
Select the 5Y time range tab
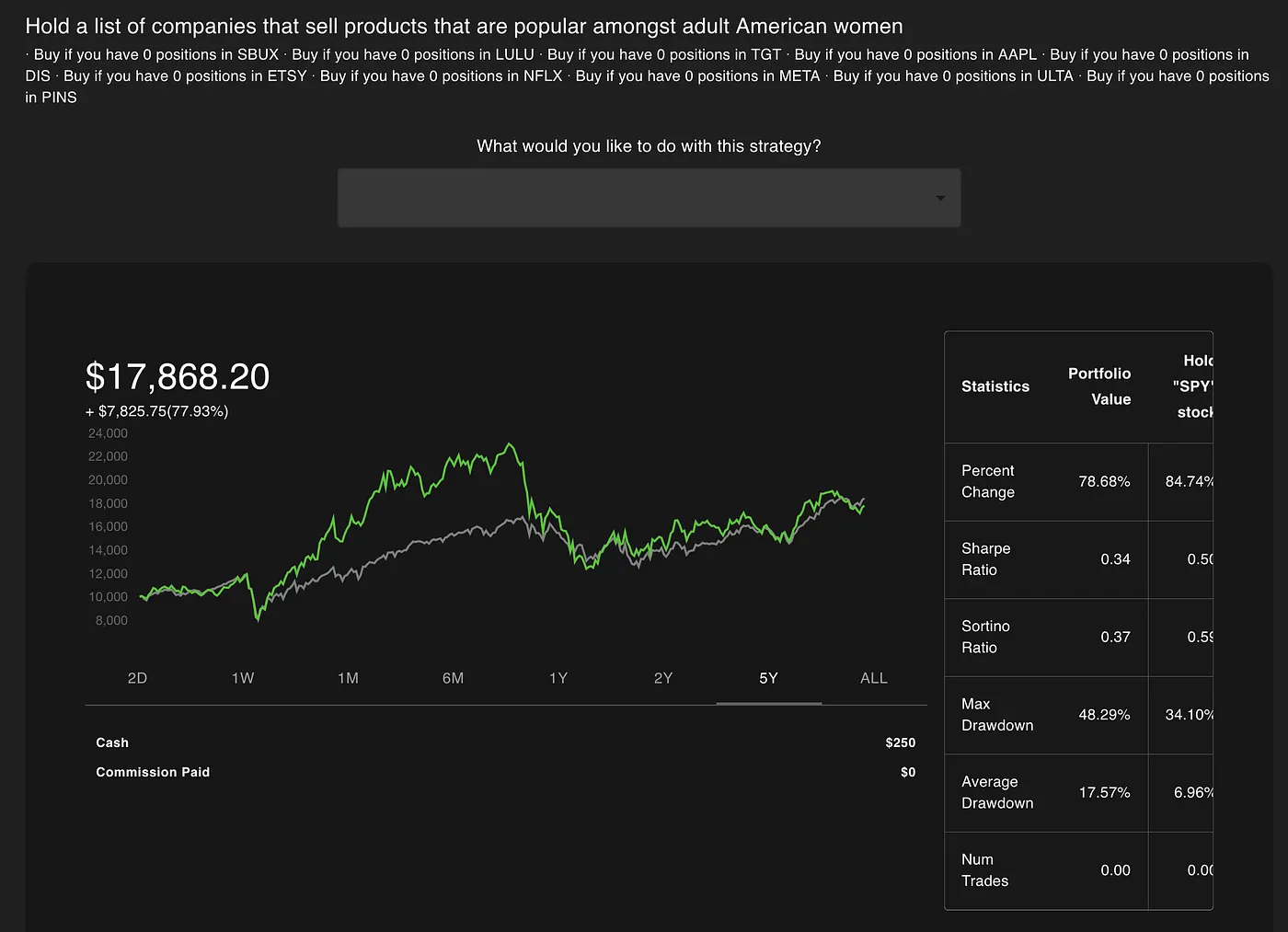[769, 678]
